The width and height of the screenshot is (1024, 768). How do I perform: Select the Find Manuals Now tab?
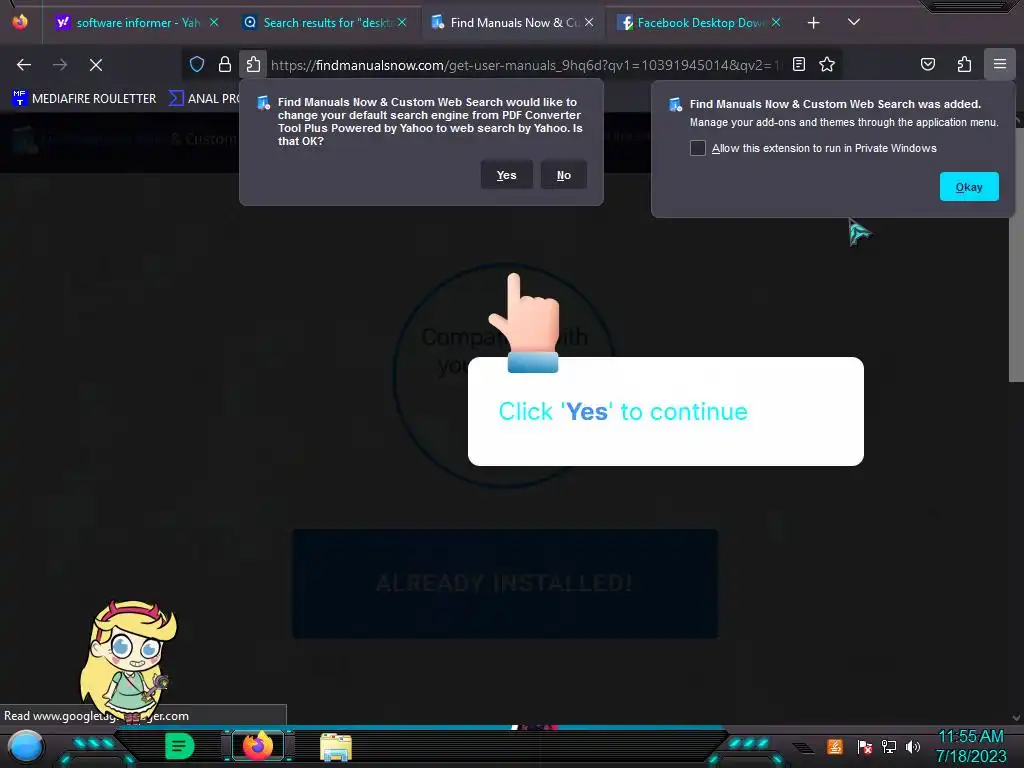(x=513, y=22)
